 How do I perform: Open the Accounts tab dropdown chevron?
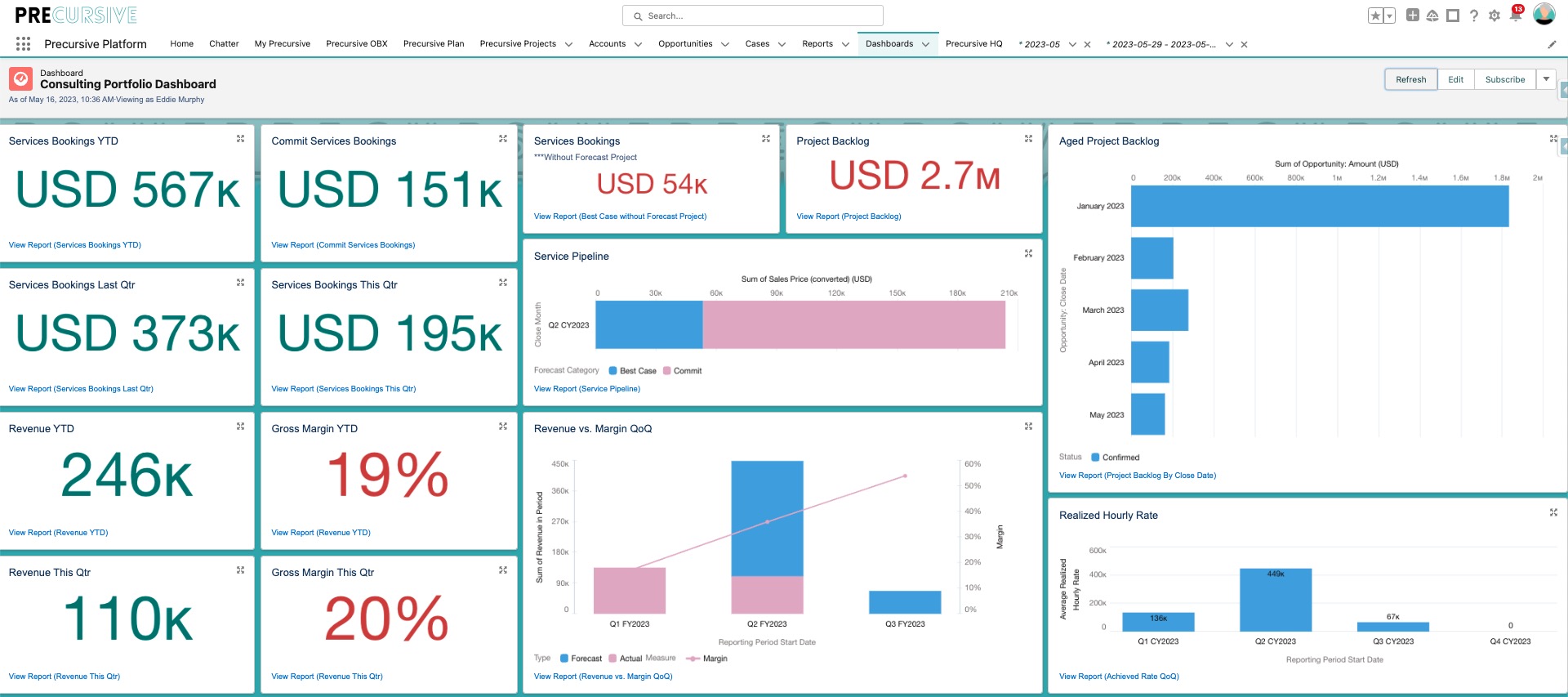(x=638, y=45)
